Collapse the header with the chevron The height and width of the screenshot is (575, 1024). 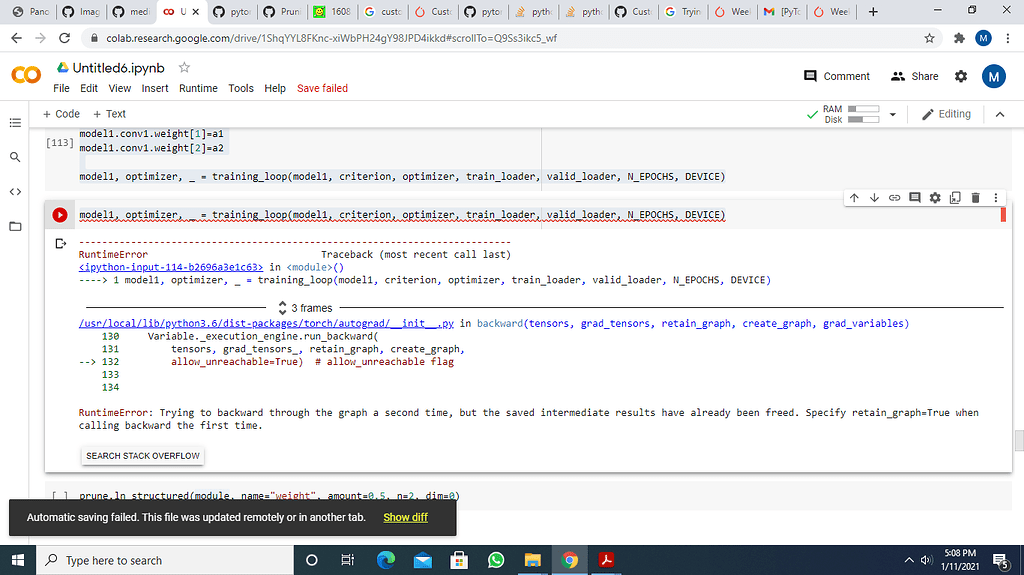coord(998,114)
